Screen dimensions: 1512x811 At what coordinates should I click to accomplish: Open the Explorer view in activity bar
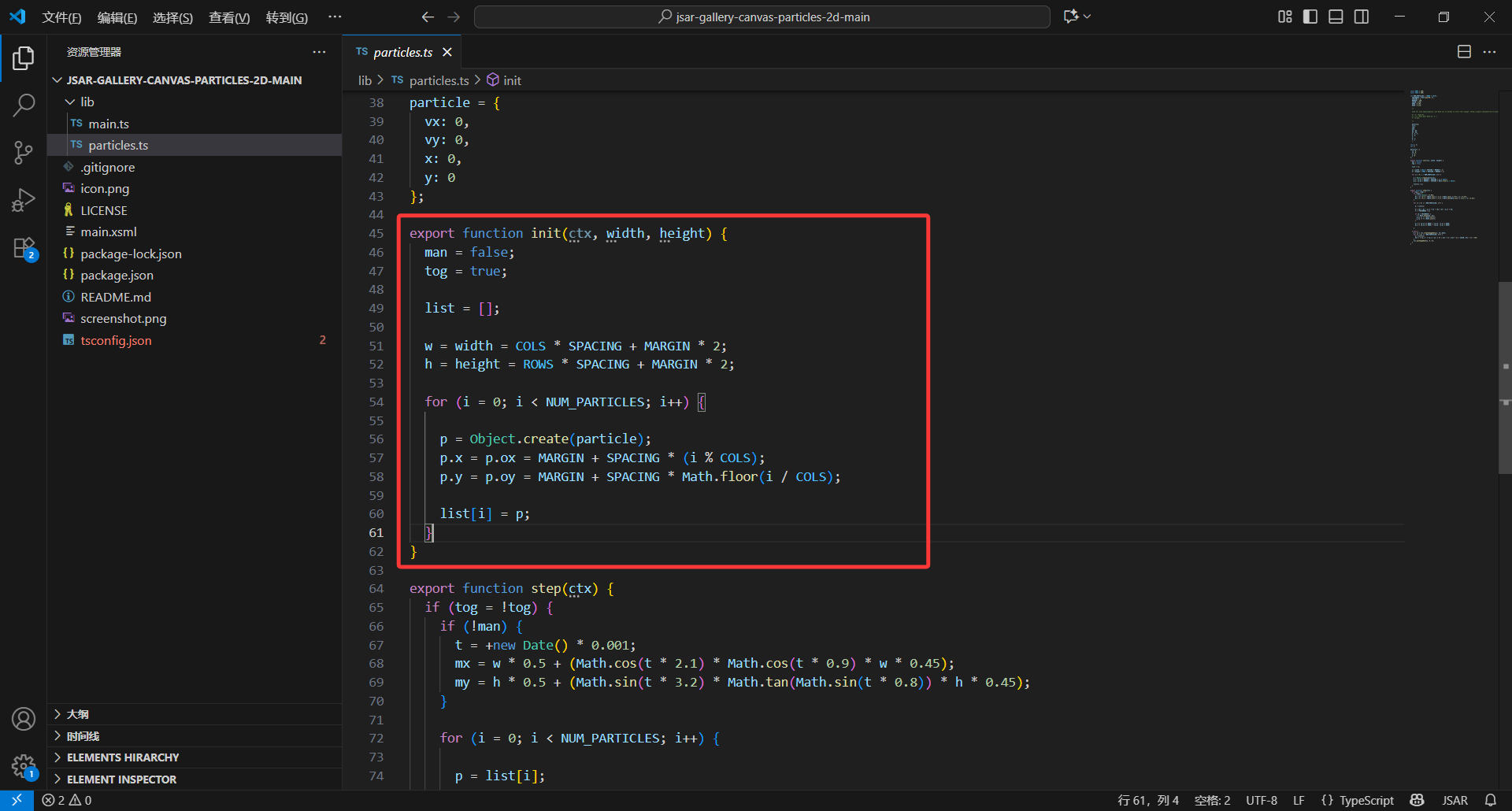point(24,58)
